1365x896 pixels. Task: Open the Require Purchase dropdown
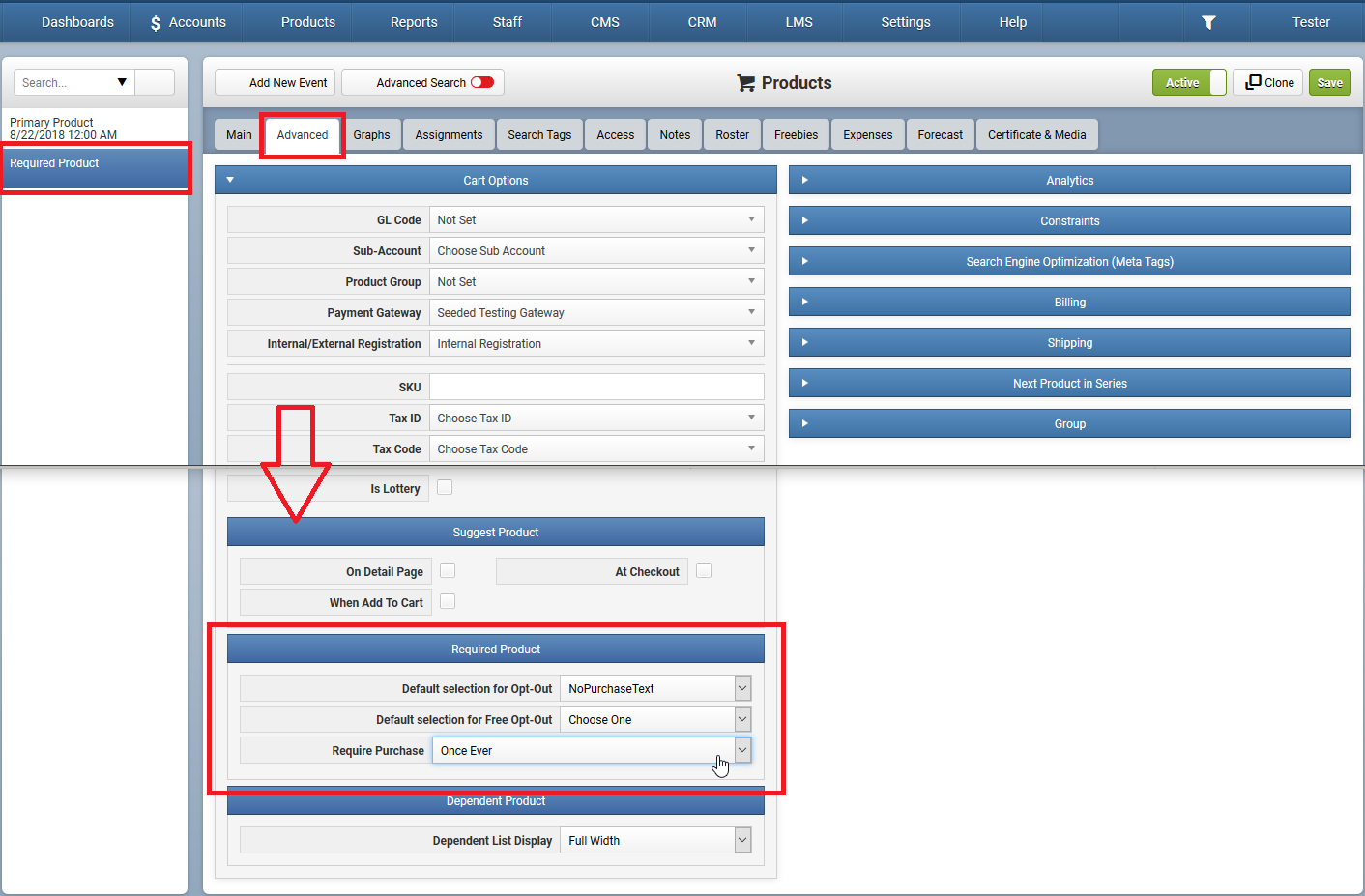pos(592,750)
